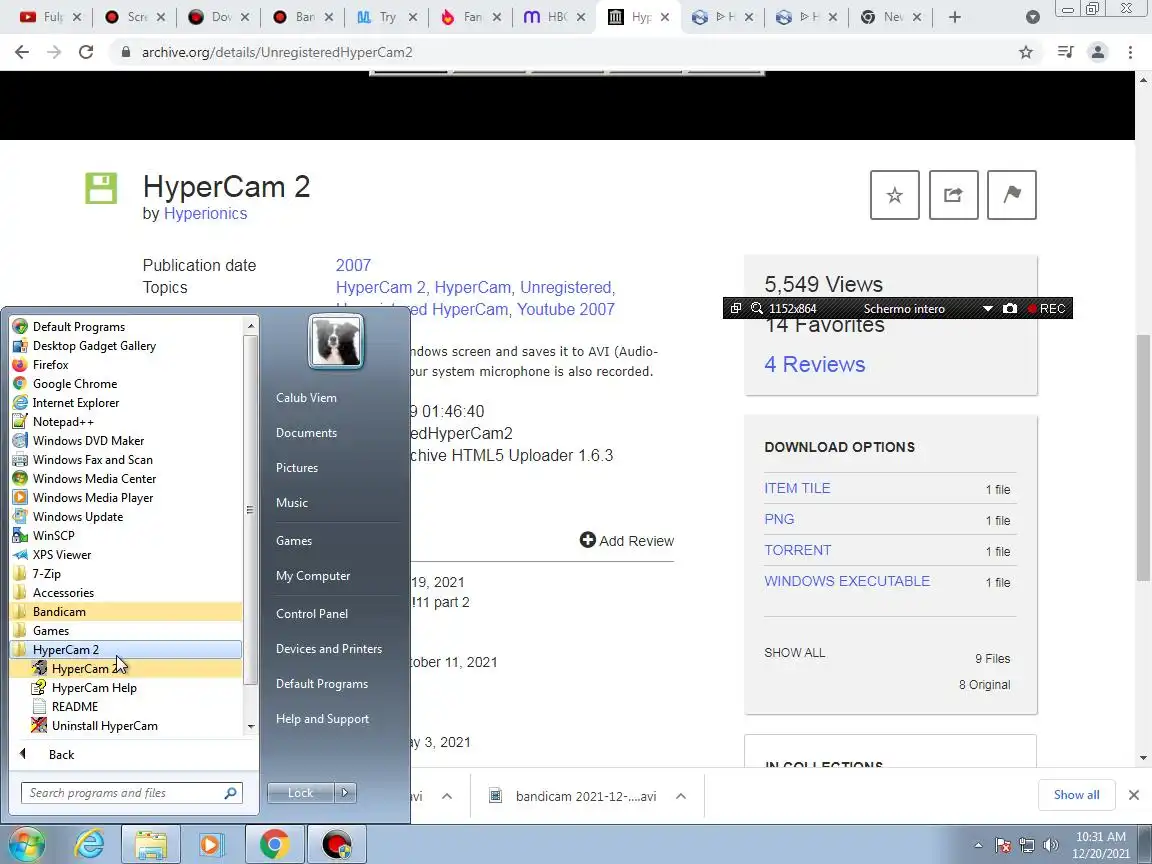The width and height of the screenshot is (1152, 864).
Task: Expand the Accessories folder
Action: point(63,593)
